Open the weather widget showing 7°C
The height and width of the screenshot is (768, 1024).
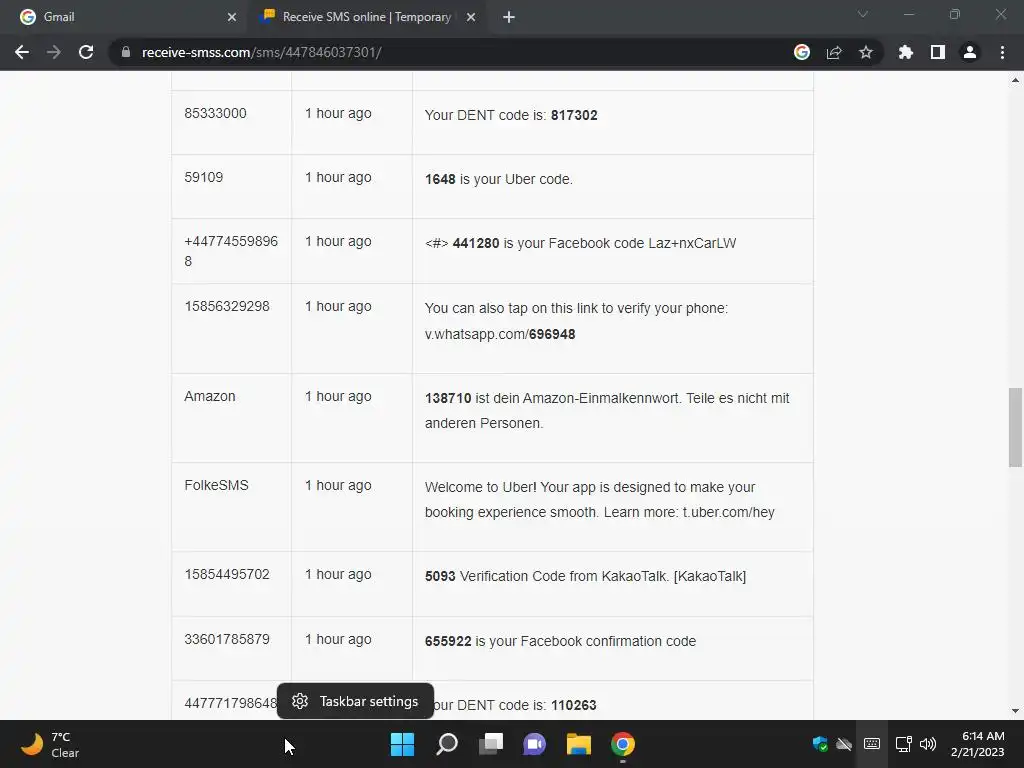coord(50,744)
